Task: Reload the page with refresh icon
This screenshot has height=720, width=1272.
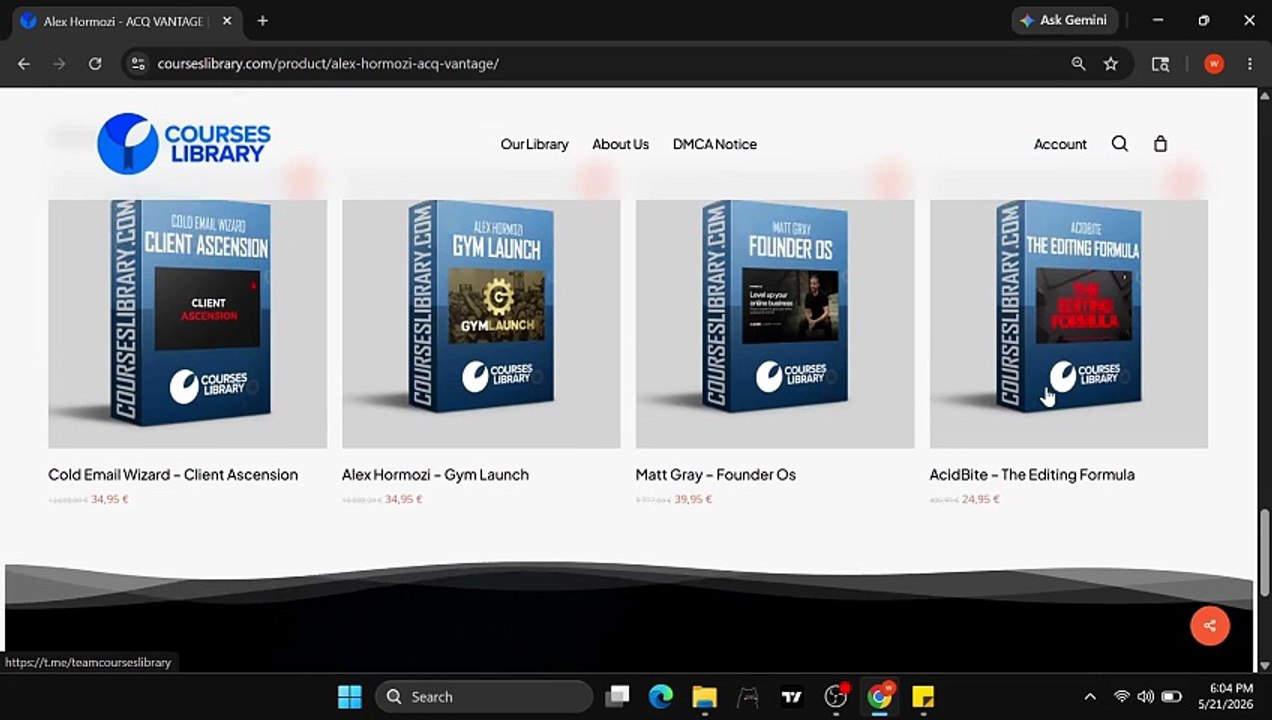Action: pos(95,63)
